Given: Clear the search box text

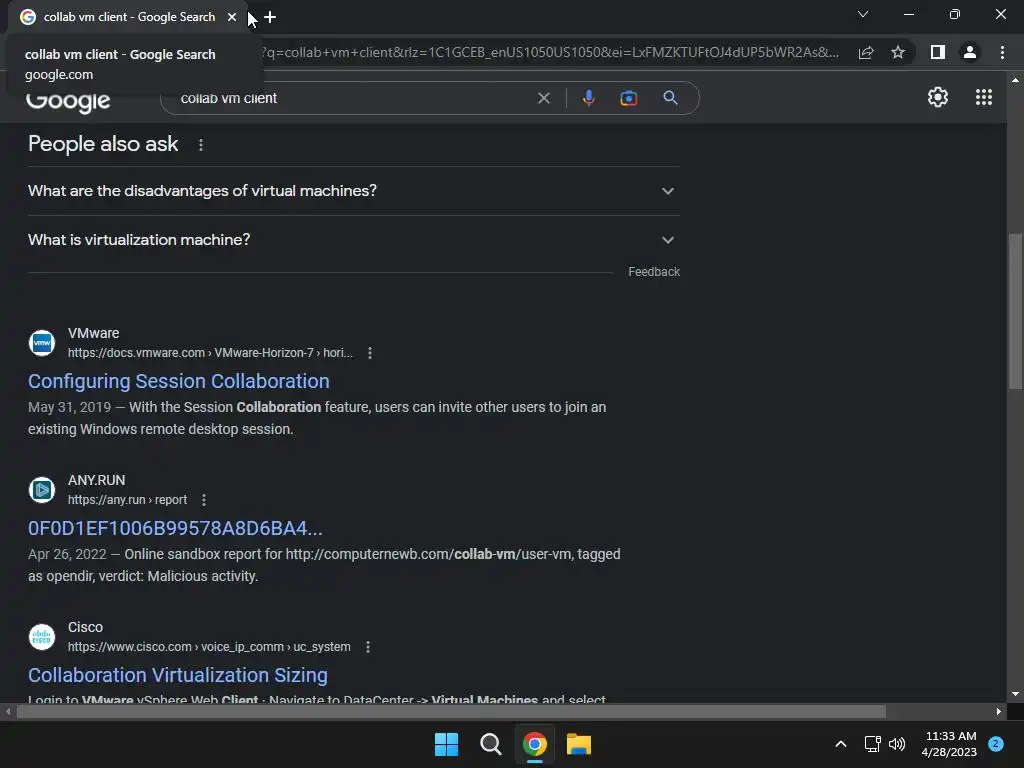Looking at the screenshot, I should 543,98.
